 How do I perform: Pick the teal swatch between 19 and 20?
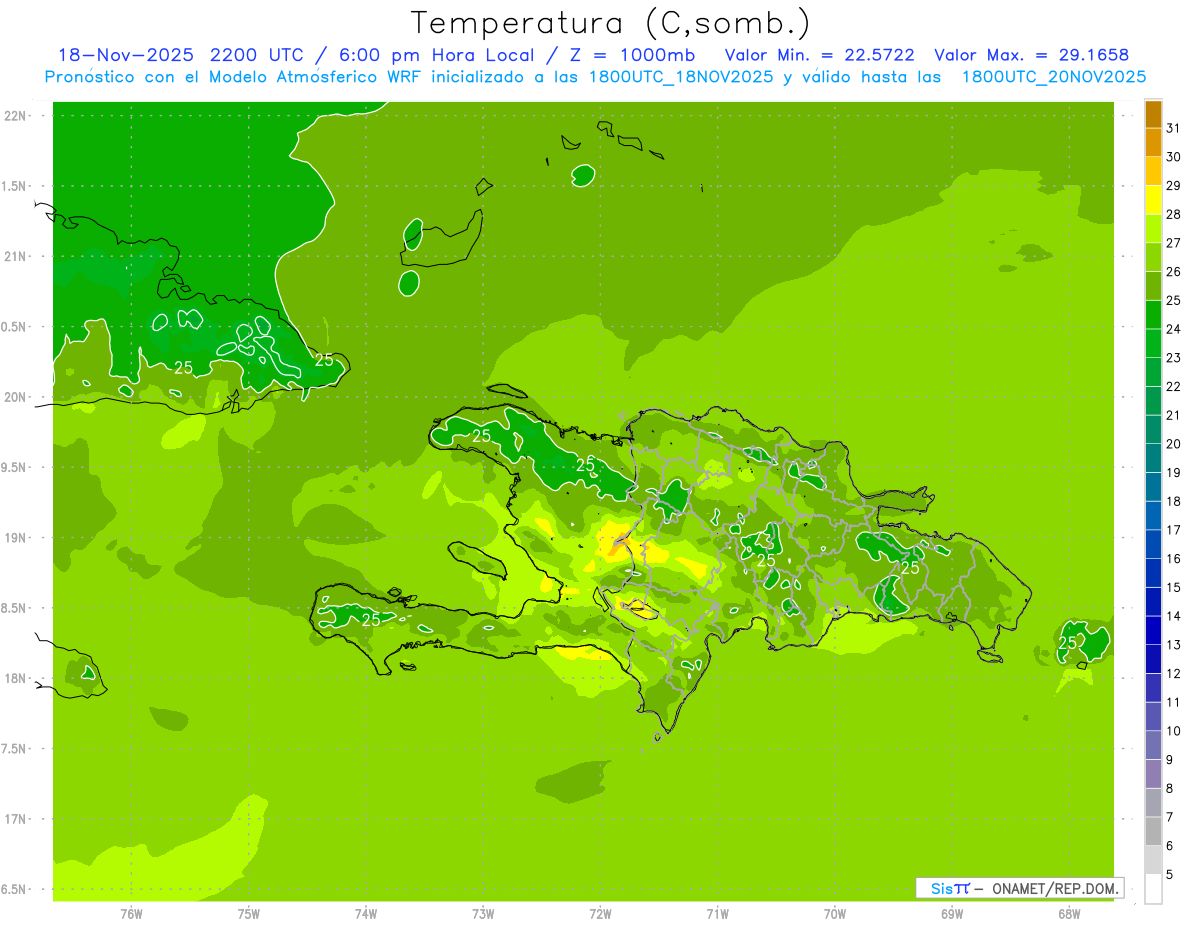coord(1153,458)
